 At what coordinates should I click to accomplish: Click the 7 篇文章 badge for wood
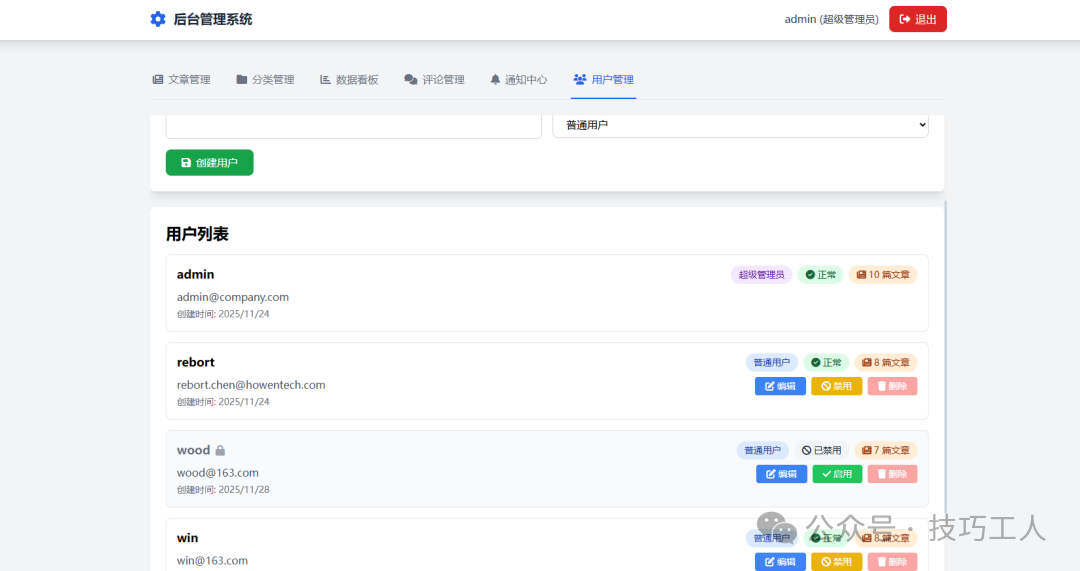[886, 450]
